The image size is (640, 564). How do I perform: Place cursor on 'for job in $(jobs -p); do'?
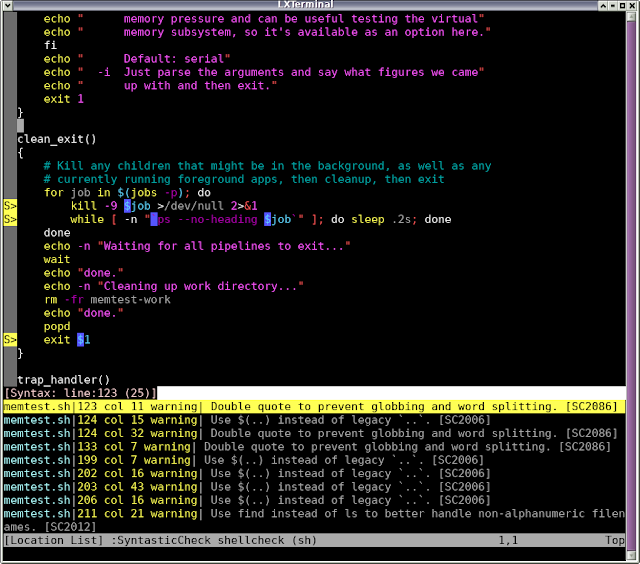[x=127, y=193]
